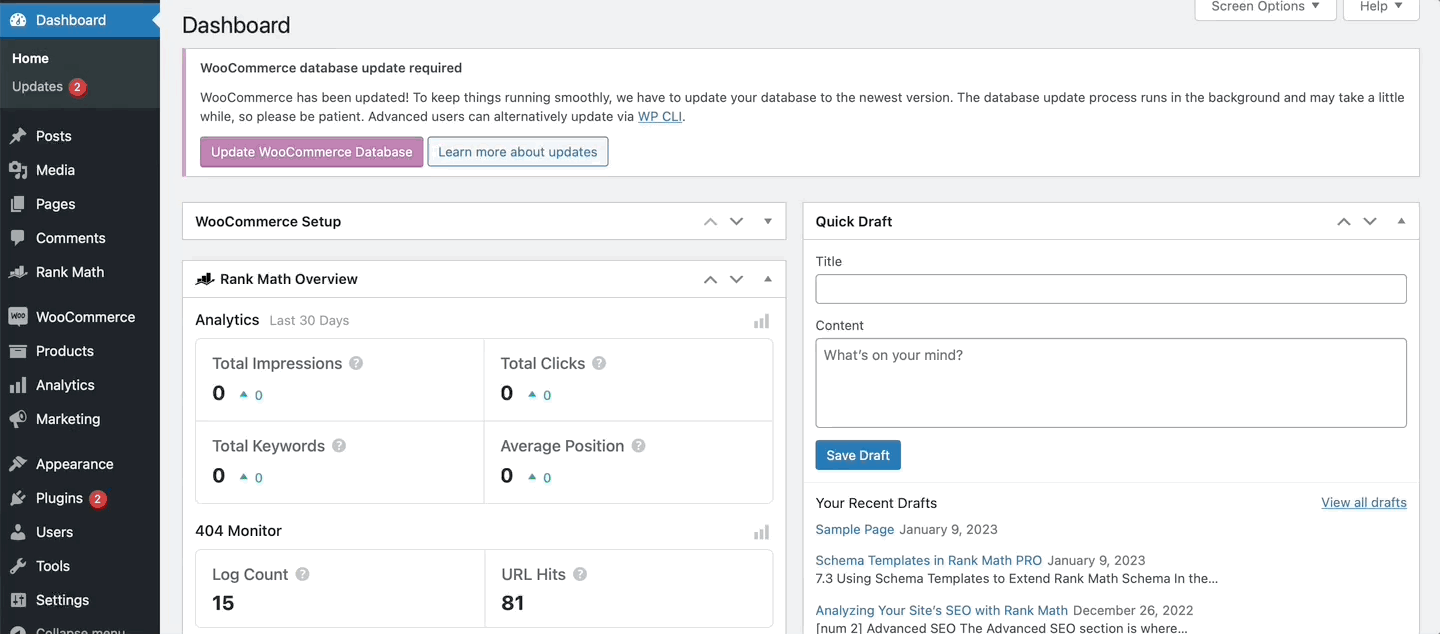This screenshot has height=634, width=1440.
Task: Expand the Help dropdown tab
Action: tap(1381, 7)
